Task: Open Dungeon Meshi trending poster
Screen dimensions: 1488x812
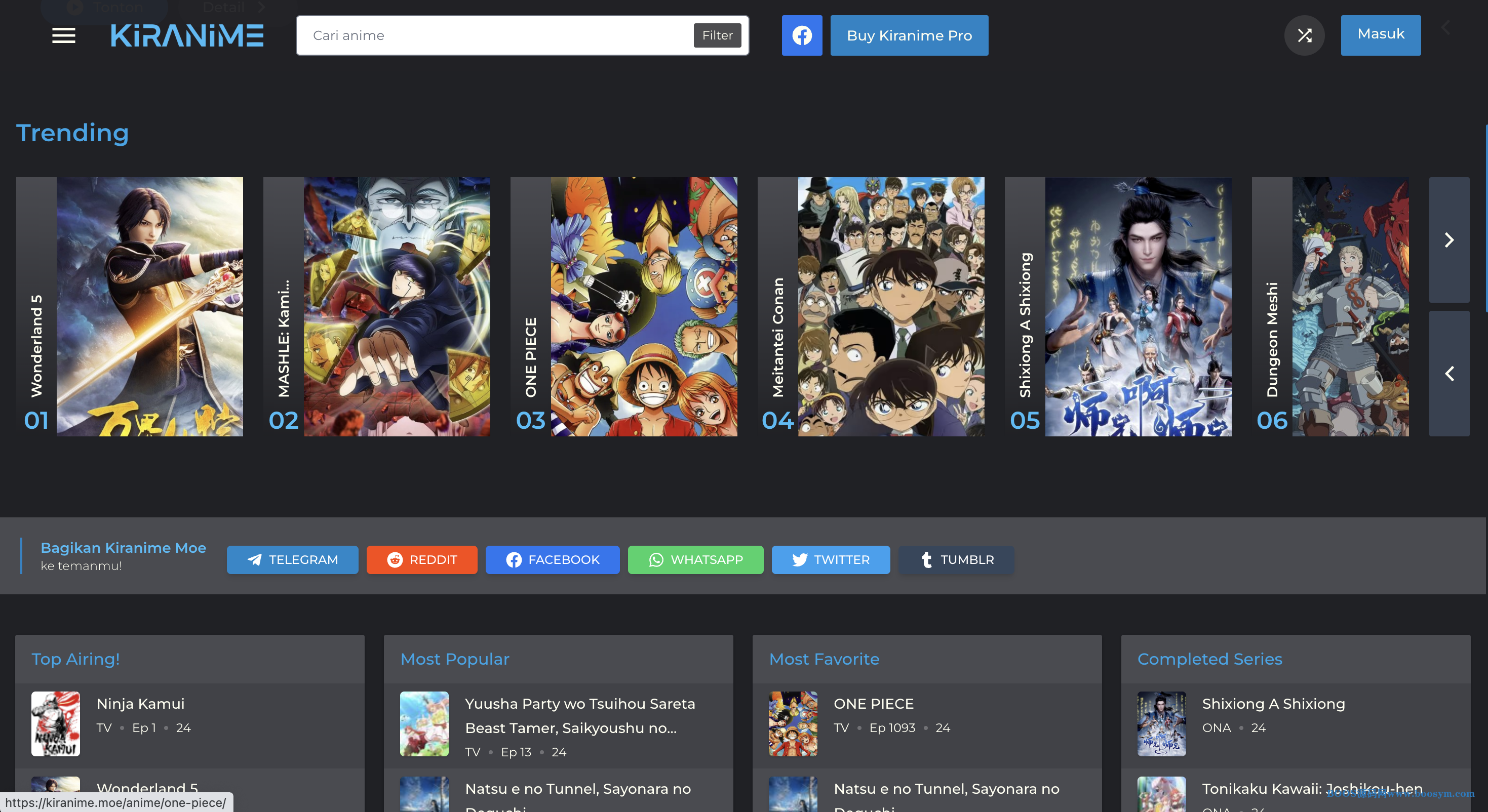Action: 1351,307
